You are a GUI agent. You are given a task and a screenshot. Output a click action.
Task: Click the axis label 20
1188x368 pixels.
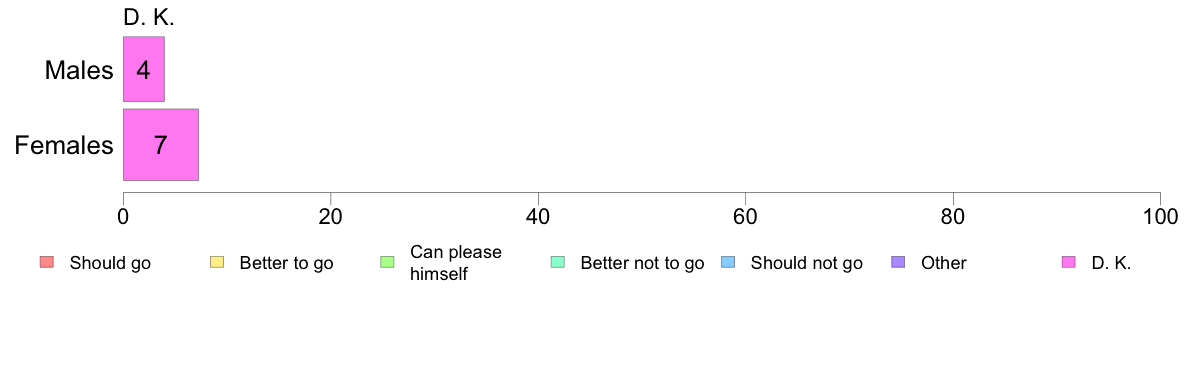click(x=330, y=216)
